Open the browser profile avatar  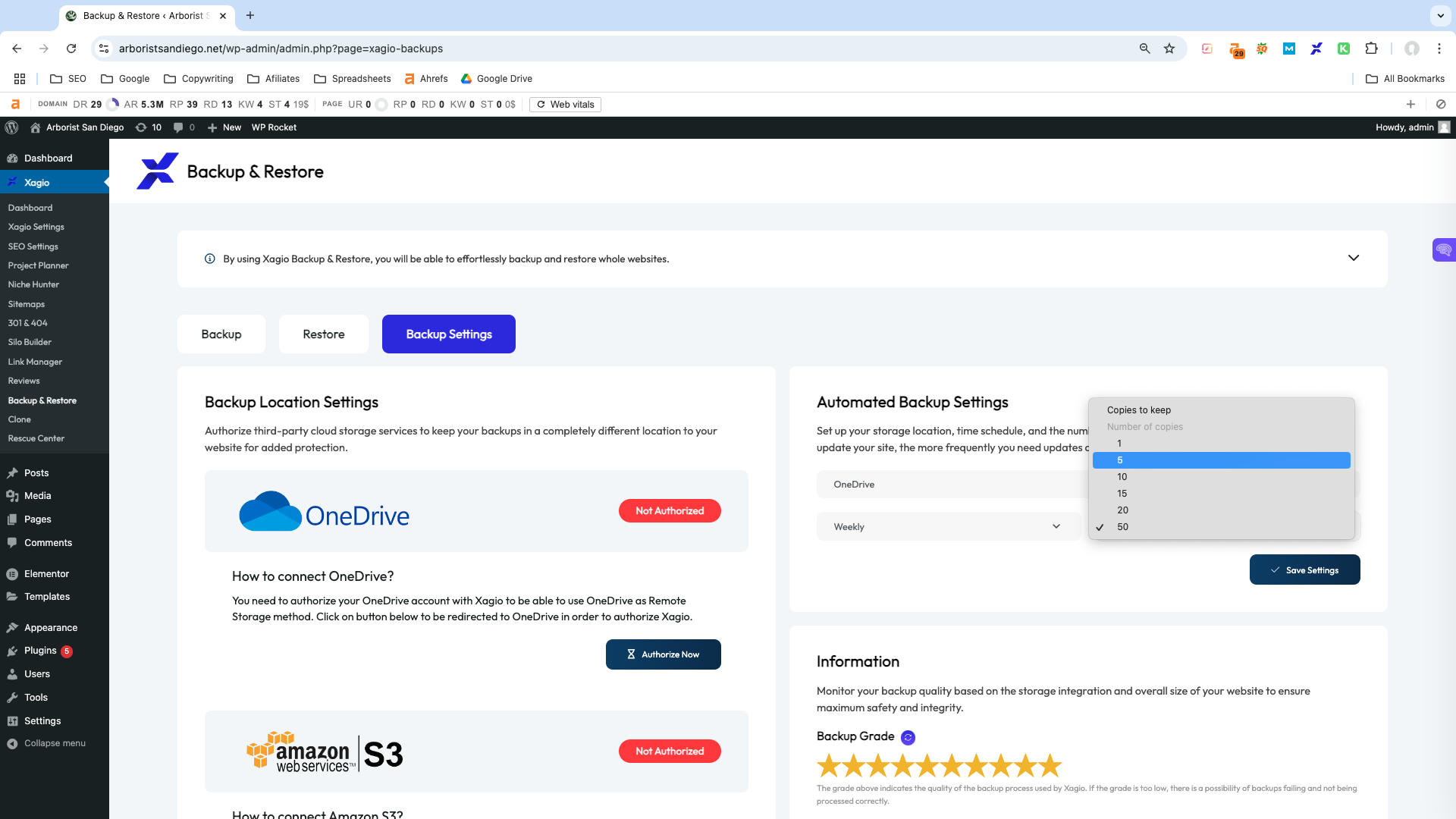click(x=1411, y=49)
